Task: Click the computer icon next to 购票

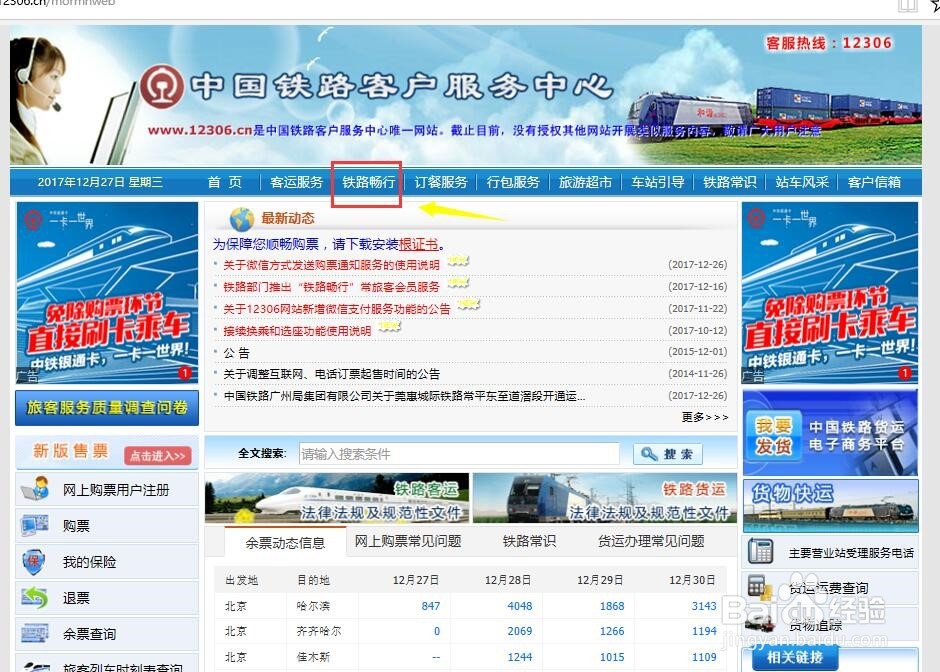Action: tap(35, 525)
